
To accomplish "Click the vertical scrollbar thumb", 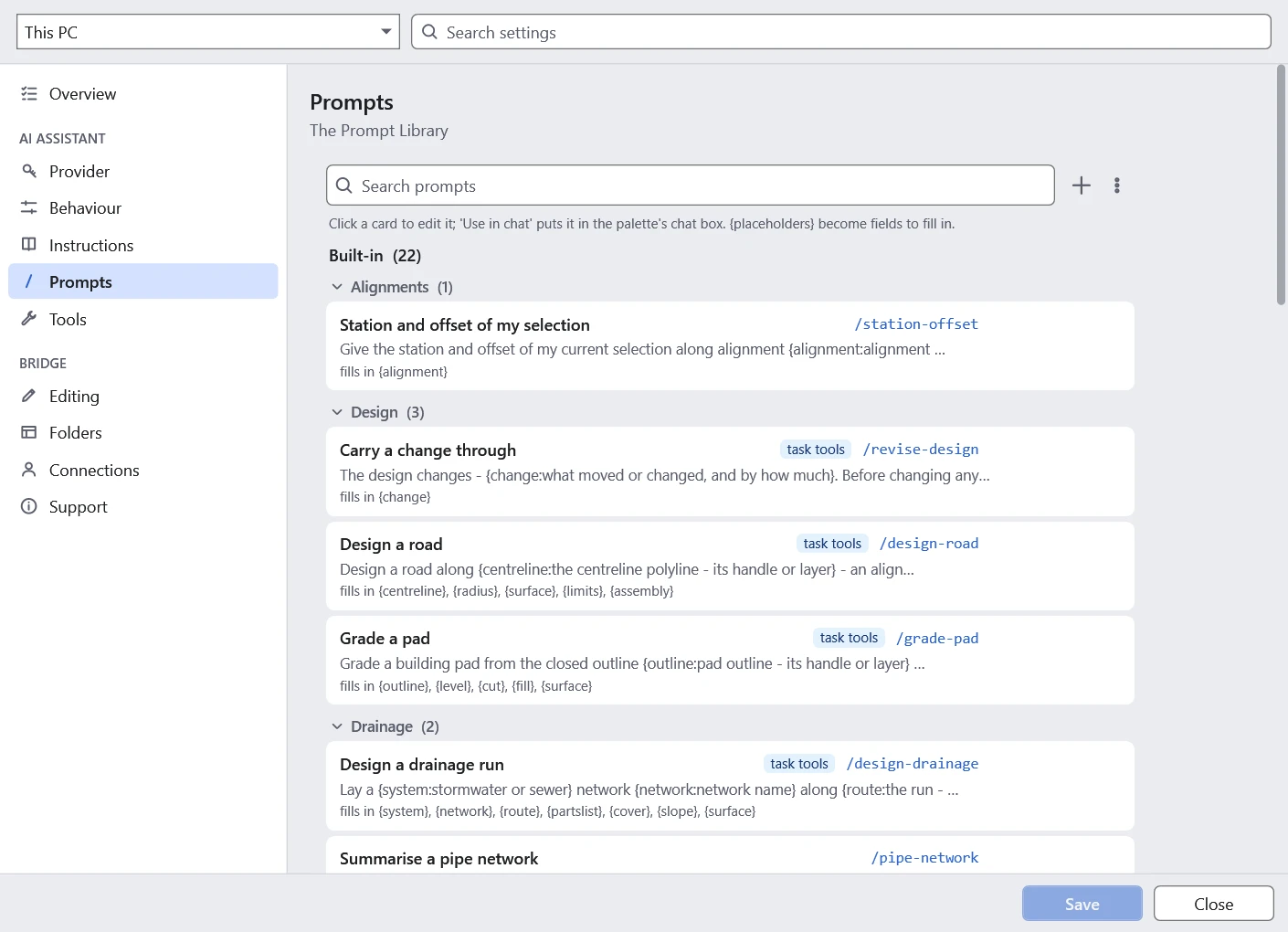I will (1281, 185).
